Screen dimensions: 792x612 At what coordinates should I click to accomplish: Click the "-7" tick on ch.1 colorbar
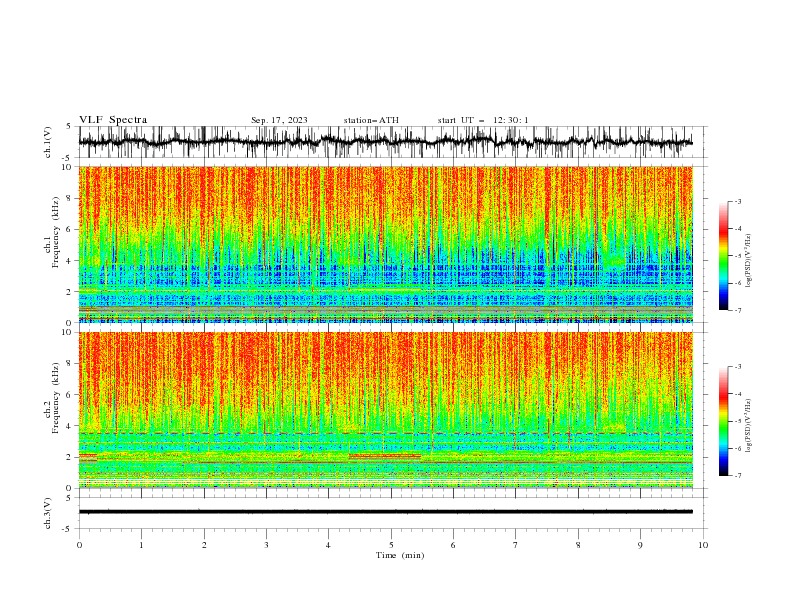(737, 310)
